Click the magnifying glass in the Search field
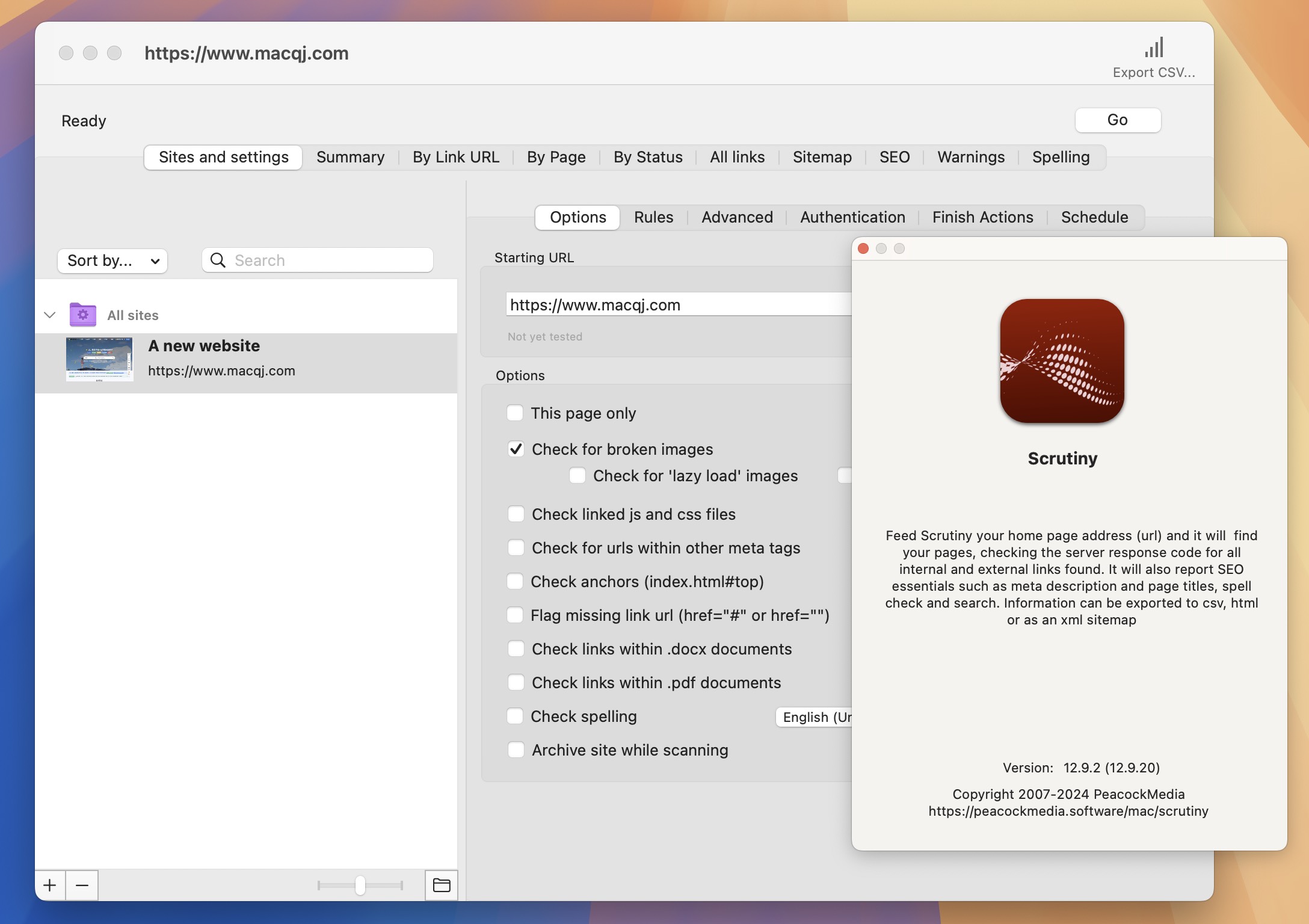The image size is (1309, 924). coord(218,260)
